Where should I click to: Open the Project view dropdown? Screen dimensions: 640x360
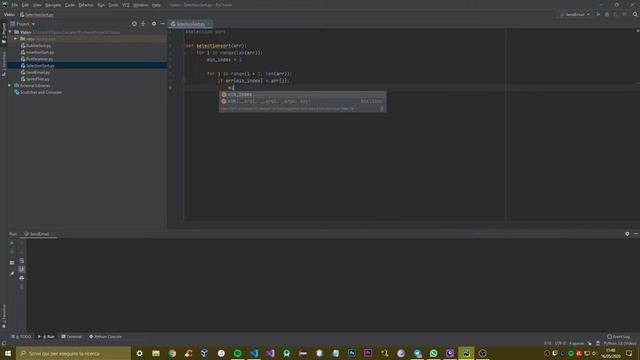pos(23,24)
